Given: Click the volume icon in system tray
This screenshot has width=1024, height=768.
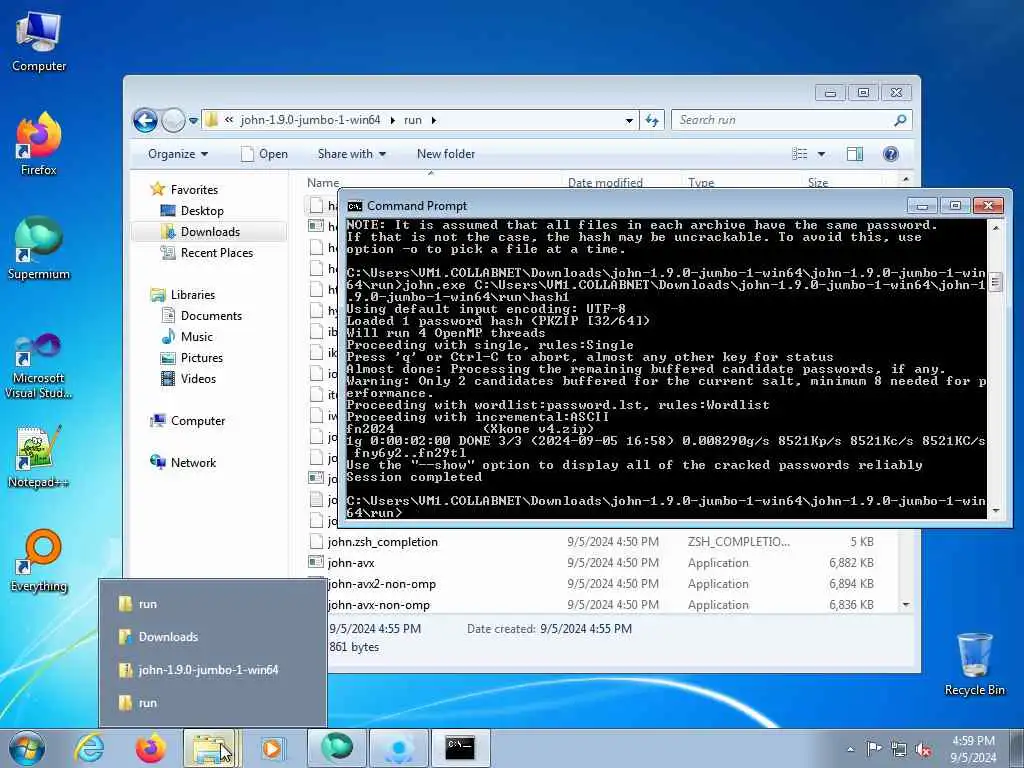Looking at the screenshot, I should pos(923,750).
